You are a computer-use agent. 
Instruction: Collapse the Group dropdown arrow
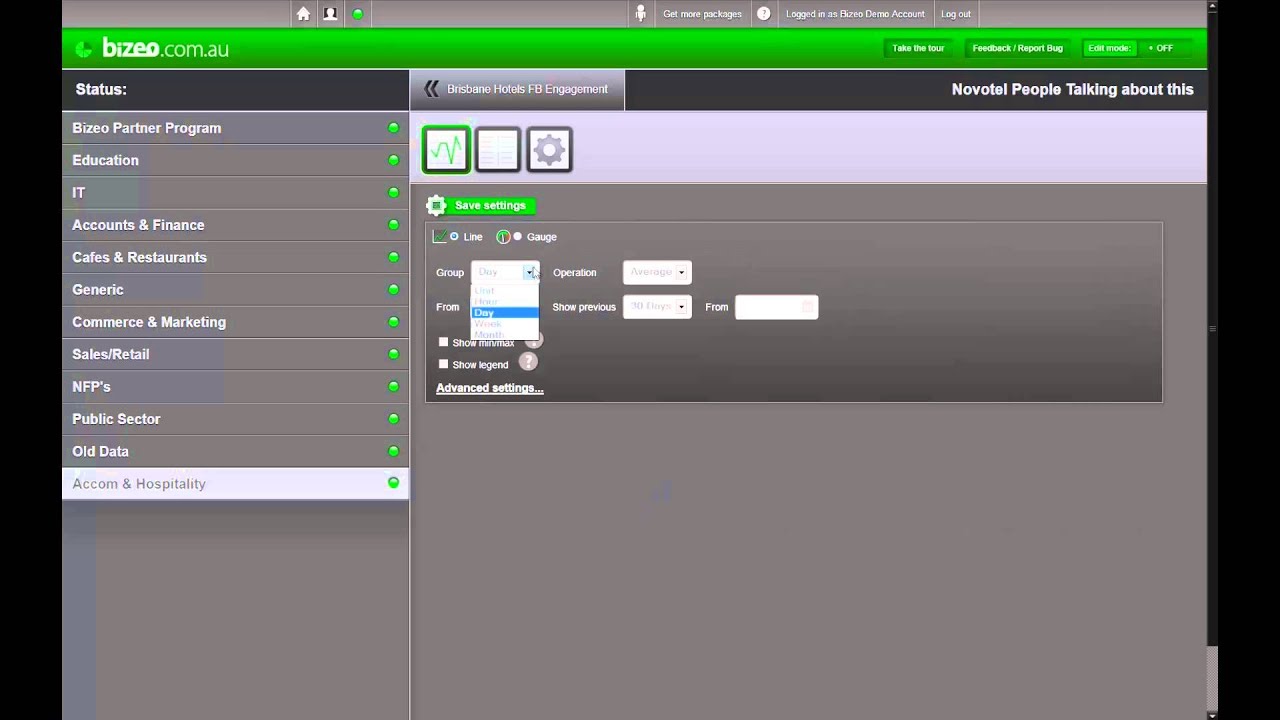530,272
